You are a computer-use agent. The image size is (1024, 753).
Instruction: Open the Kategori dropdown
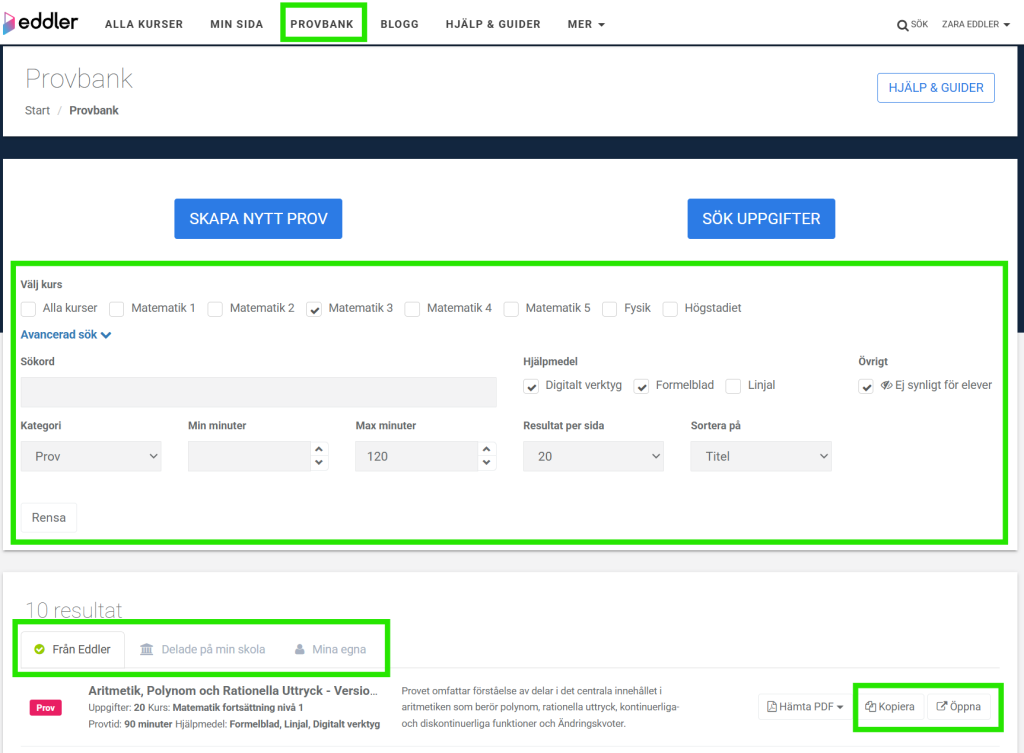click(x=91, y=456)
